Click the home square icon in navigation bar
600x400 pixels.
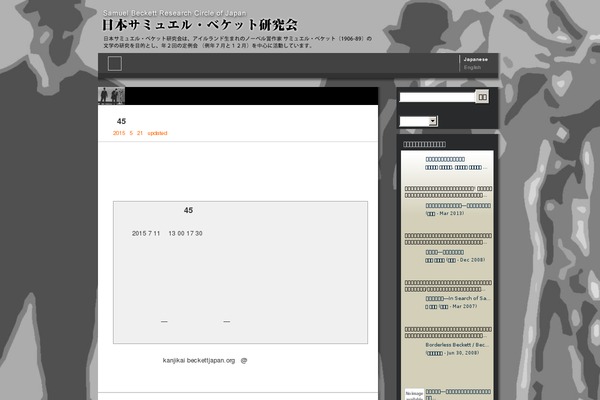(x=114, y=63)
